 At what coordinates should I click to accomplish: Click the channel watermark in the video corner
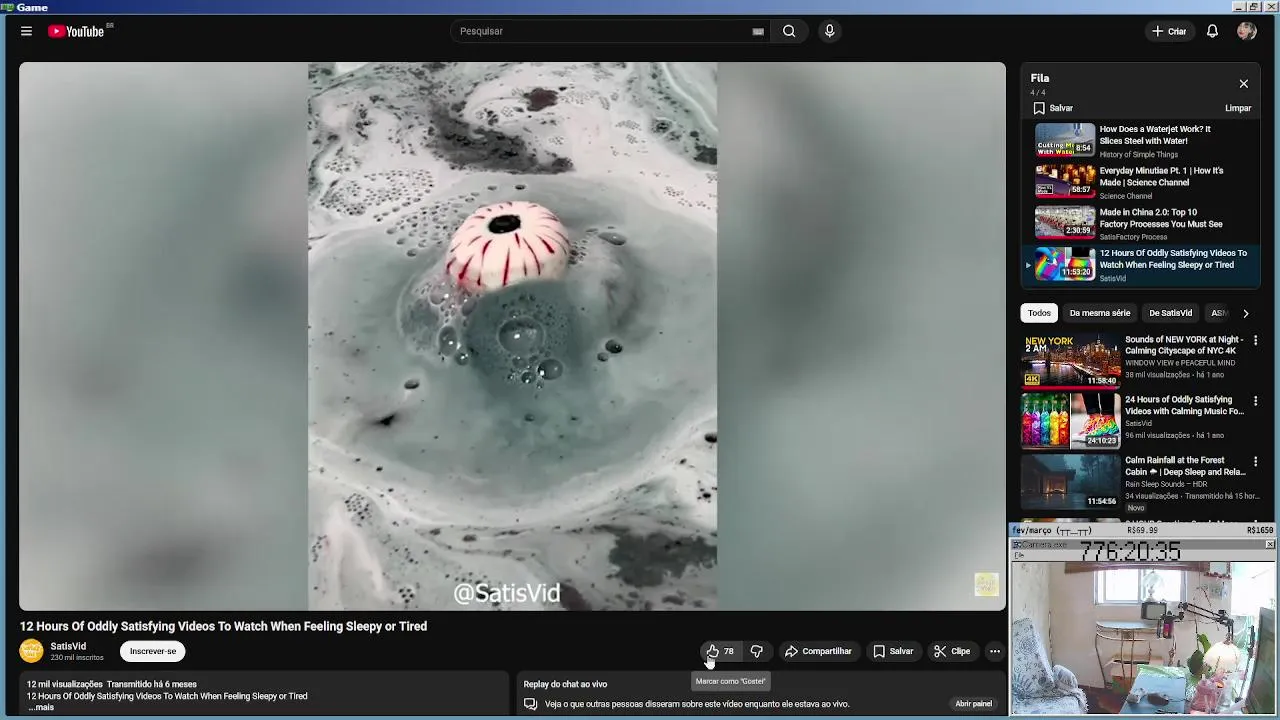(986, 584)
